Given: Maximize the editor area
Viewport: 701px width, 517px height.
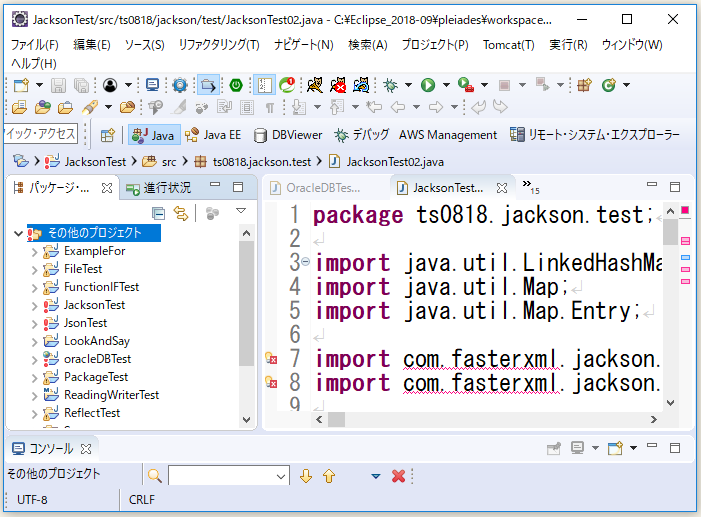Looking at the screenshot, I should point(675,186).
